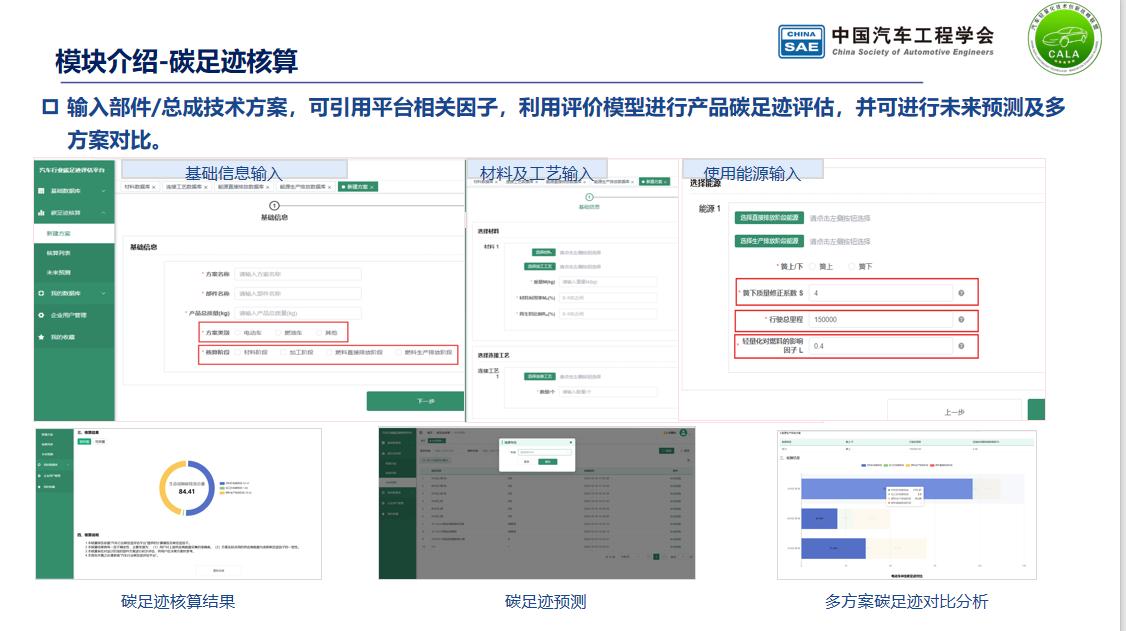Click help icon beside 行驶总里程 field

point(961,320)
